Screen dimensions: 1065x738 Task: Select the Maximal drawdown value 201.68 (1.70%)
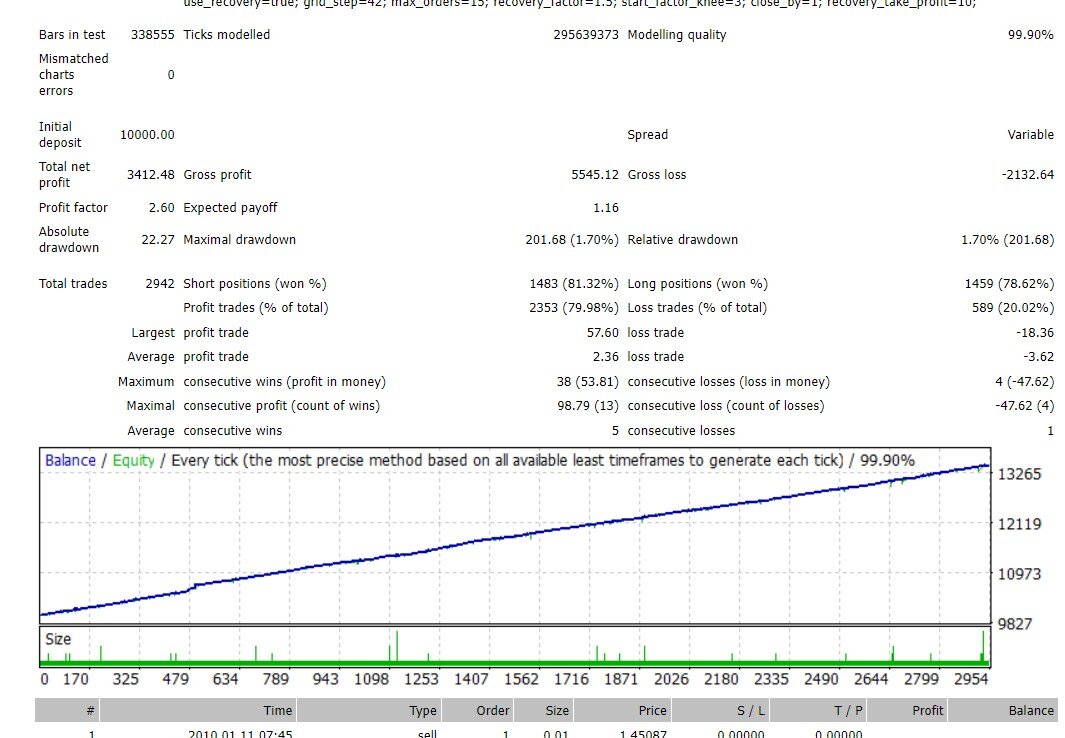[572, 240]
